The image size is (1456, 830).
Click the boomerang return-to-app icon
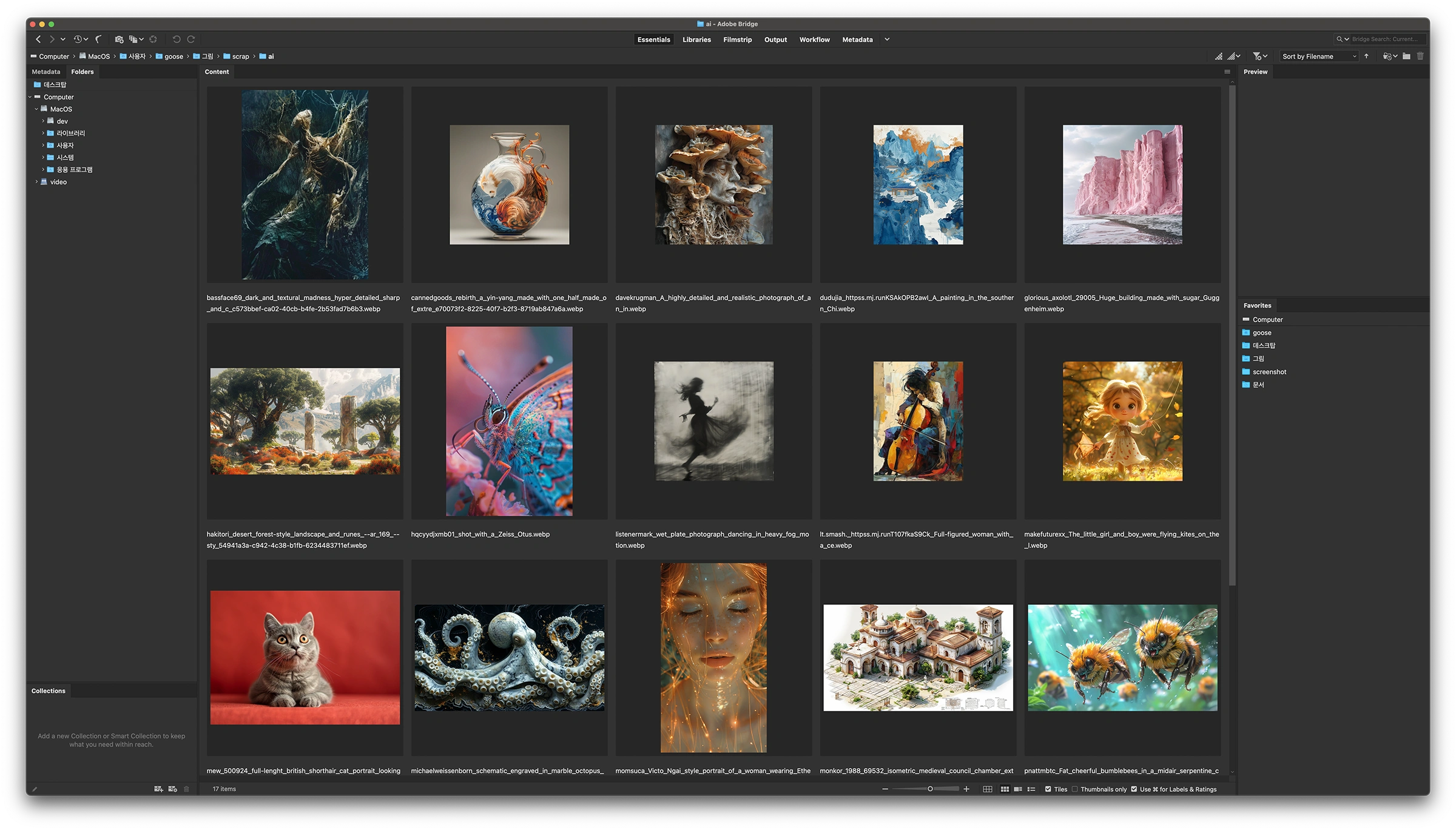pyautogui.click(x=98, y=39)
